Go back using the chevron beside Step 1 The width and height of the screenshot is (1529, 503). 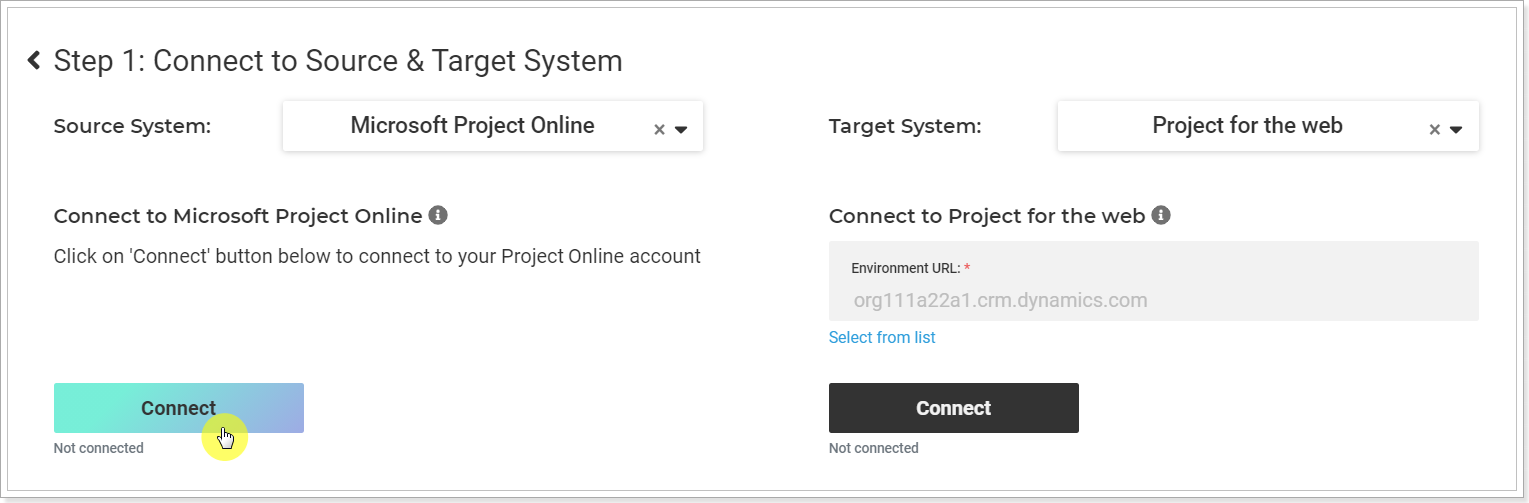[x=34, y=61]
